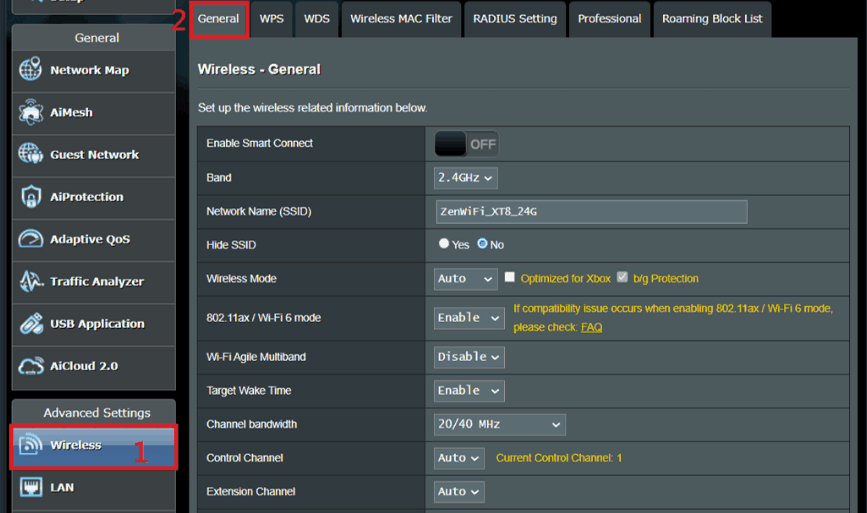Select the AiProtection shield icon

pos(31,197)
